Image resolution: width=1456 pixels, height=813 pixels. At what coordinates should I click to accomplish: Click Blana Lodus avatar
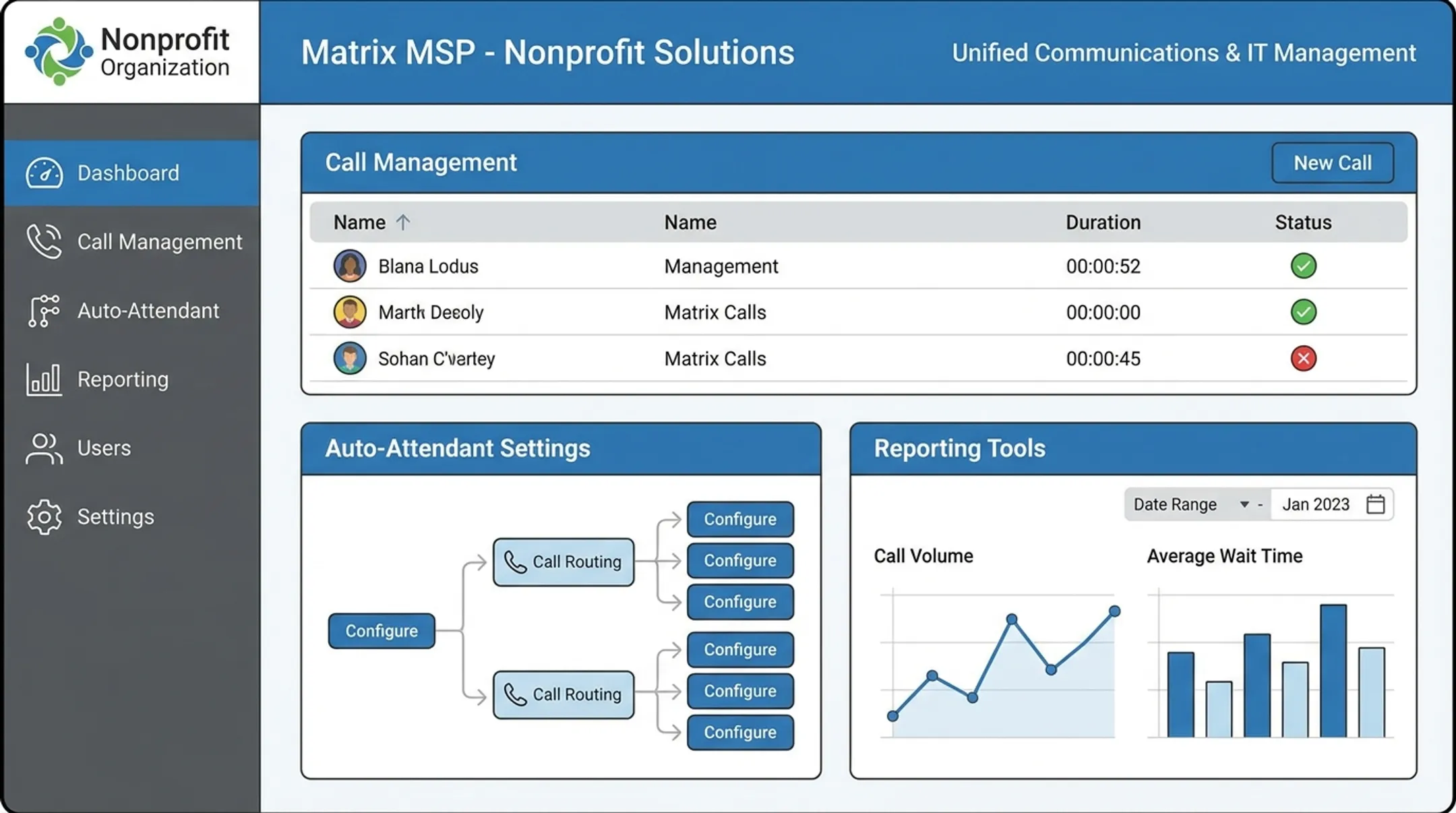(x=350, y=266)
